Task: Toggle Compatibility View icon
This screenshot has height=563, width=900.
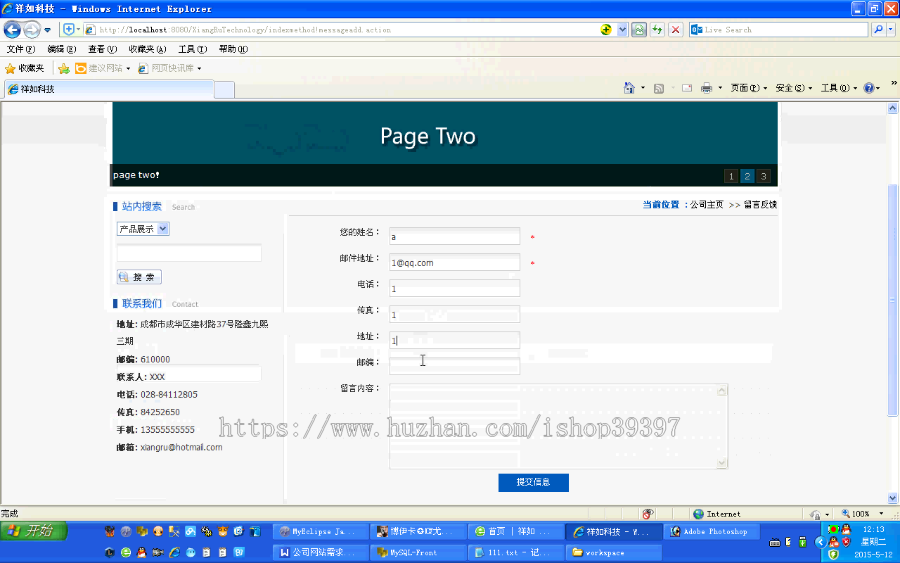Action: click(639, 30)
